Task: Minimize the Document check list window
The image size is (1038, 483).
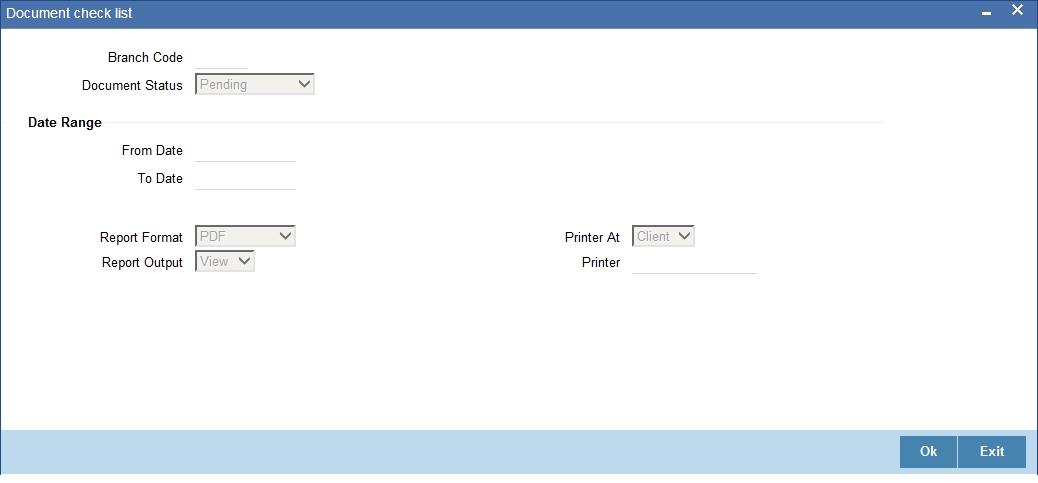Action: (x=986, y=13)
